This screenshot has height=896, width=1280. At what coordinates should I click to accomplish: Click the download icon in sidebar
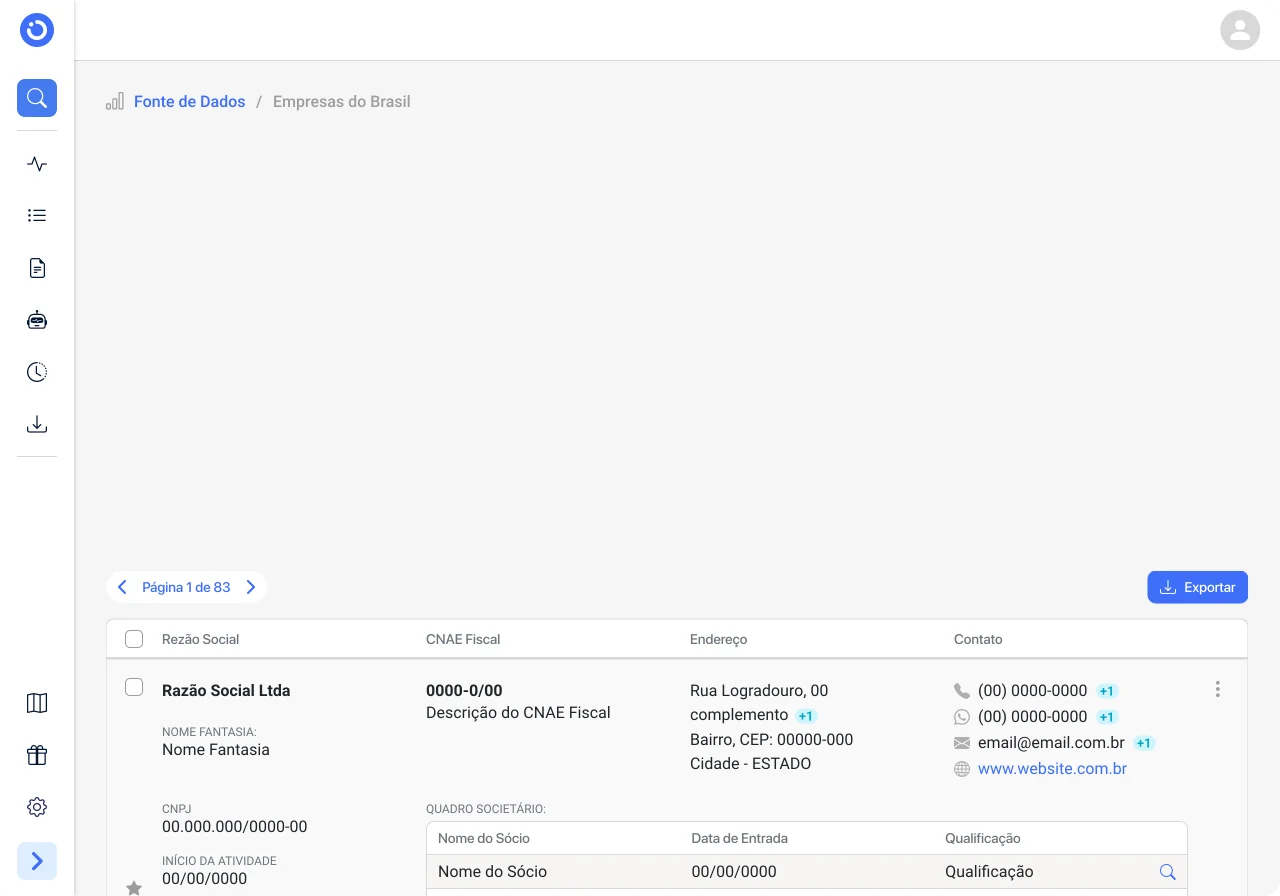coord(37,424)
